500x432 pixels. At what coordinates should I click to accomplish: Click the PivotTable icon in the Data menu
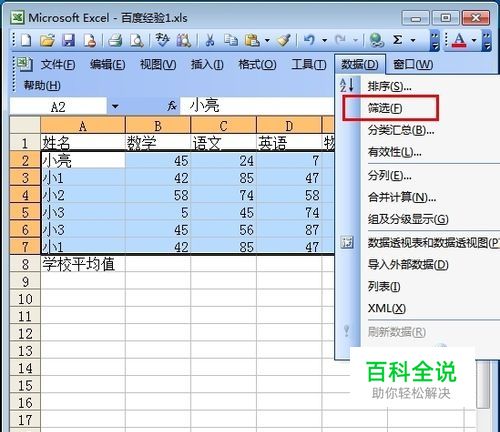click(347, 242)
